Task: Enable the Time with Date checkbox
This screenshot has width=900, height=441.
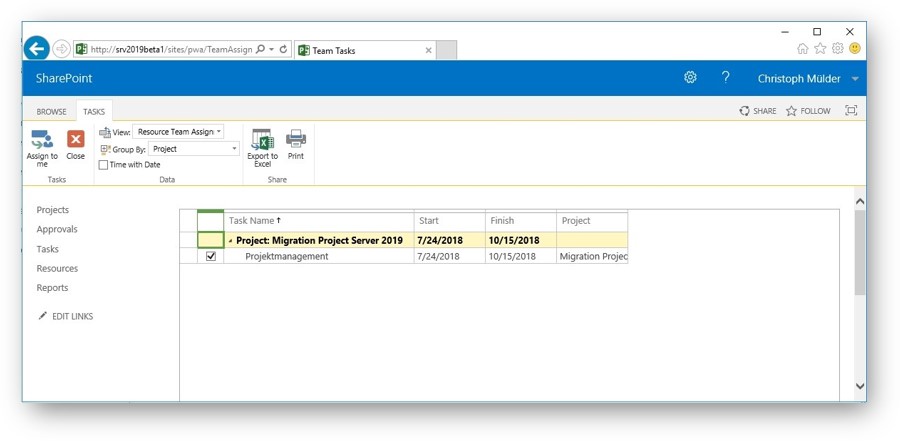Action: [x=103, y=165]
